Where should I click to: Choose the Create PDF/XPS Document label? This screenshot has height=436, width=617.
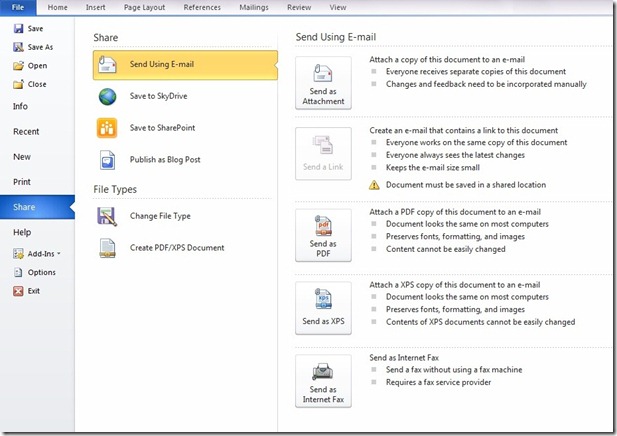(x=177, y=248)
